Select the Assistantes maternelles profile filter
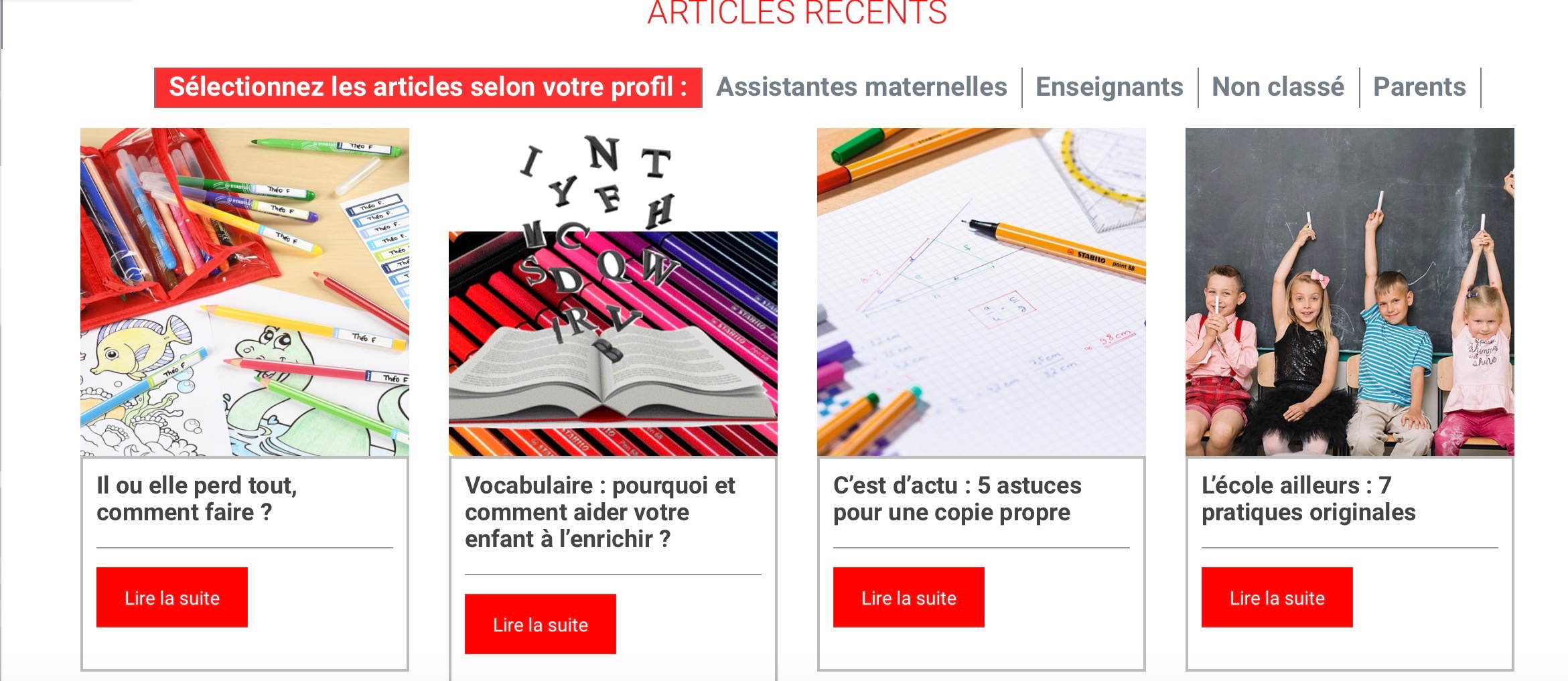This screenshot has height=681, width=1568. [x=861, y=87]
